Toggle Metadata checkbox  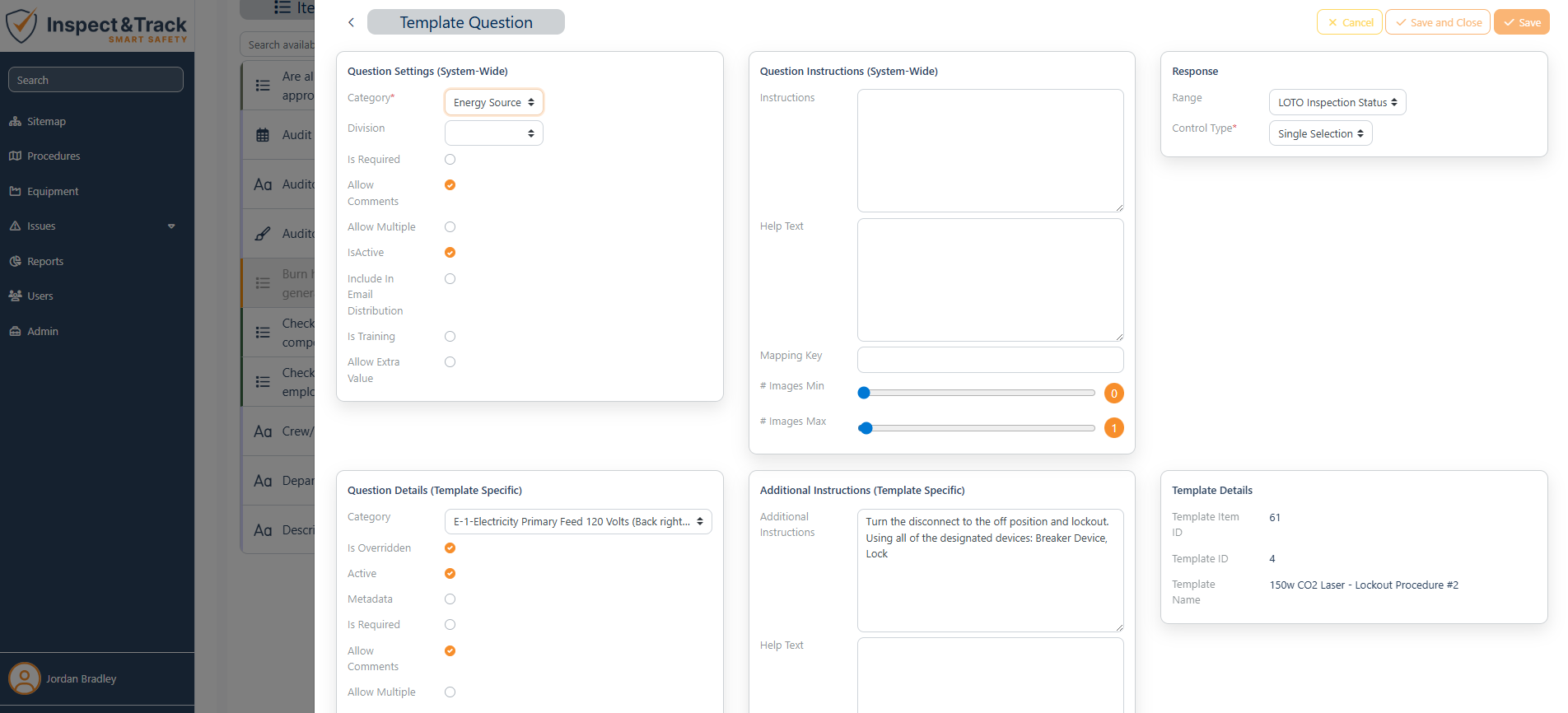[x=450, y=599]
